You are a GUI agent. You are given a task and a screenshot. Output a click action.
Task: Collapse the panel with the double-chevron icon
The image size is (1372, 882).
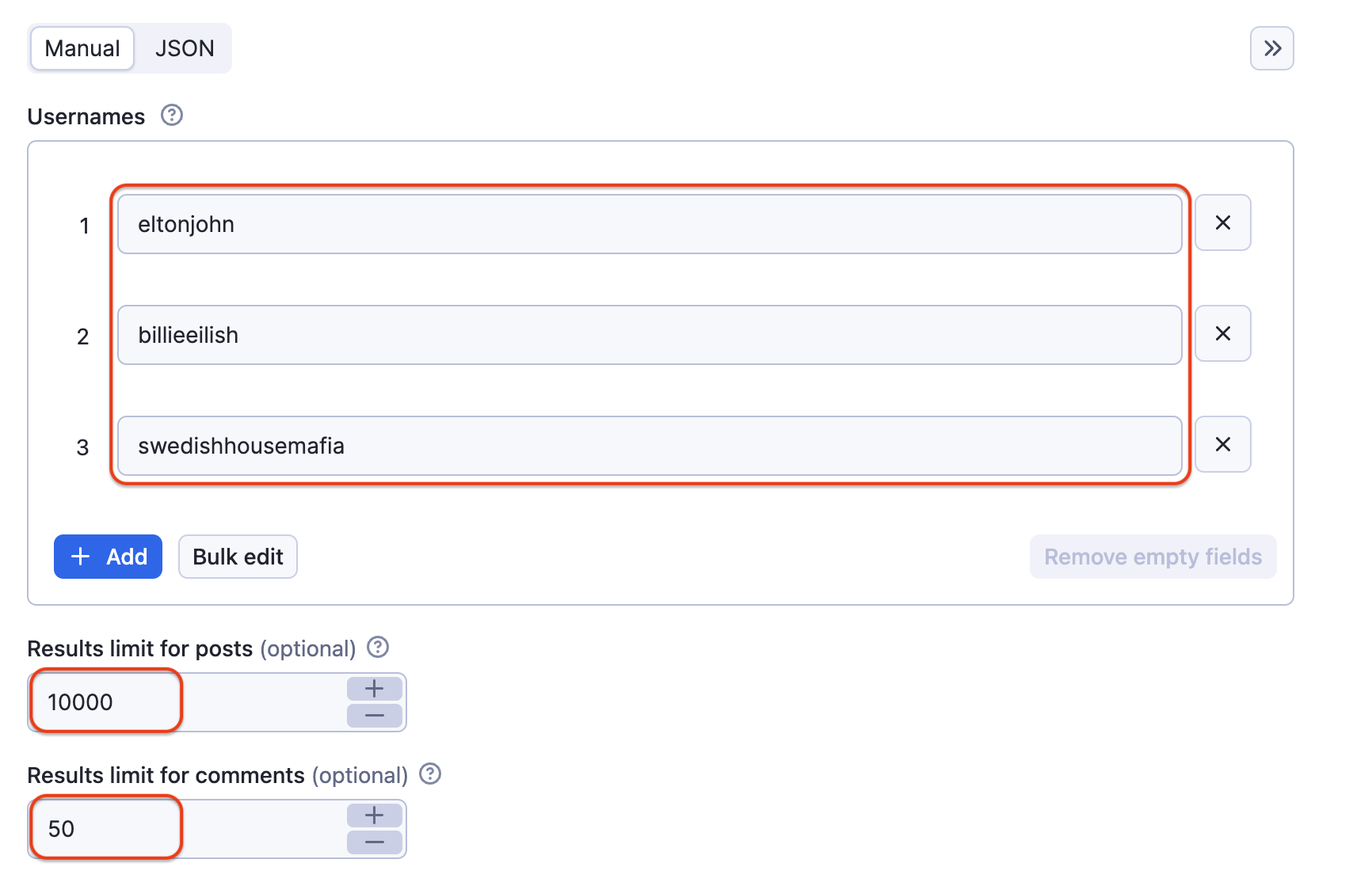point(1271,48)
